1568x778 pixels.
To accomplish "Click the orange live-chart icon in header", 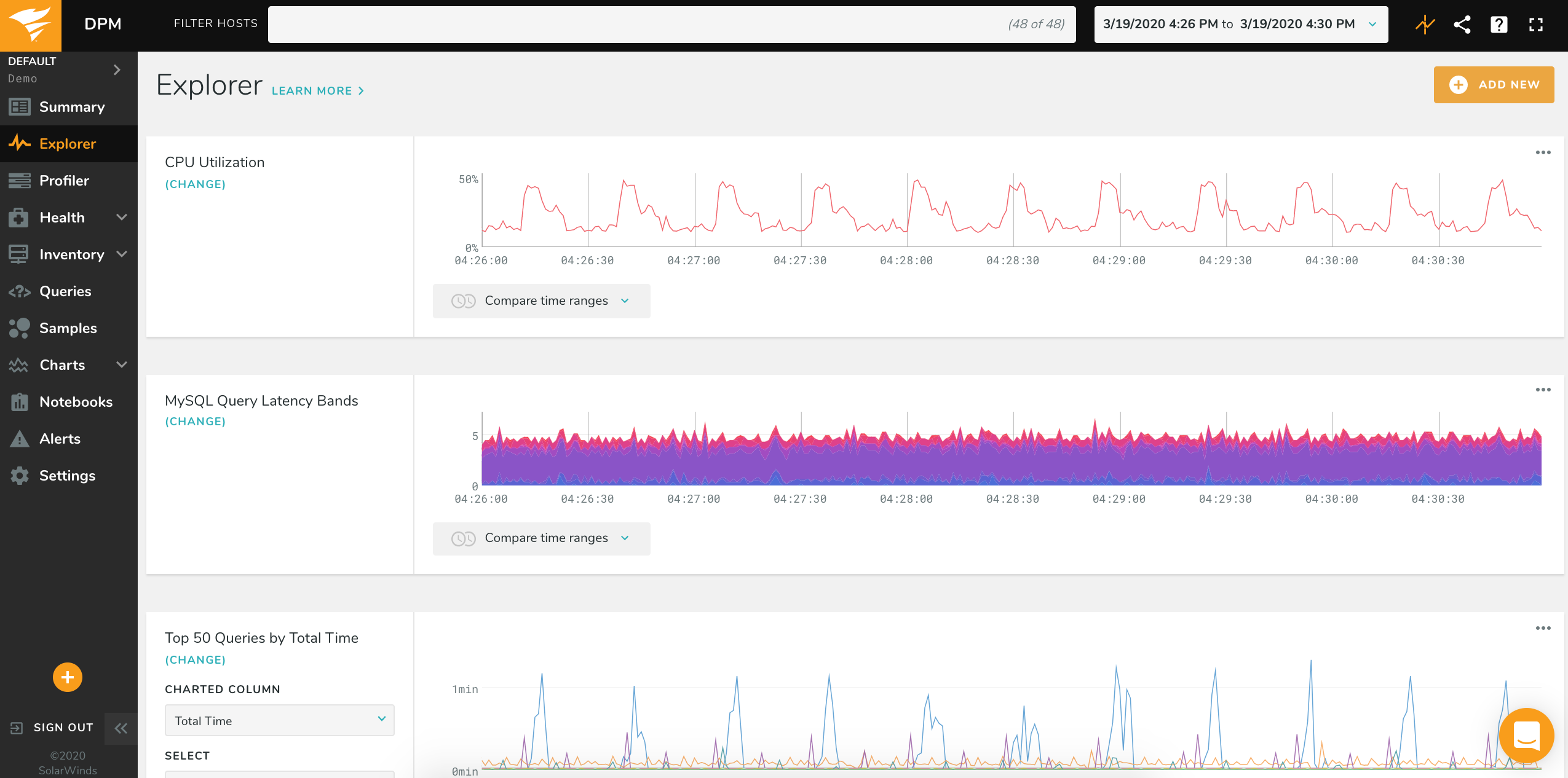I will (x=1425, y=25).
